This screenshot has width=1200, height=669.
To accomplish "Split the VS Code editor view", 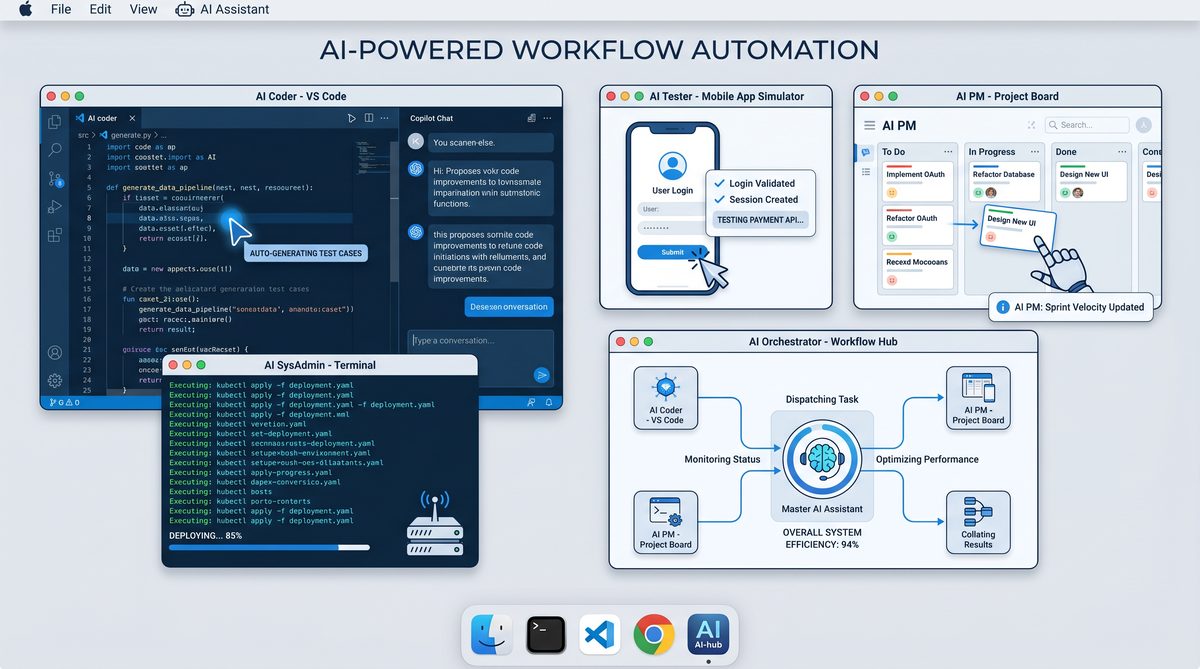I will [369, 118].
